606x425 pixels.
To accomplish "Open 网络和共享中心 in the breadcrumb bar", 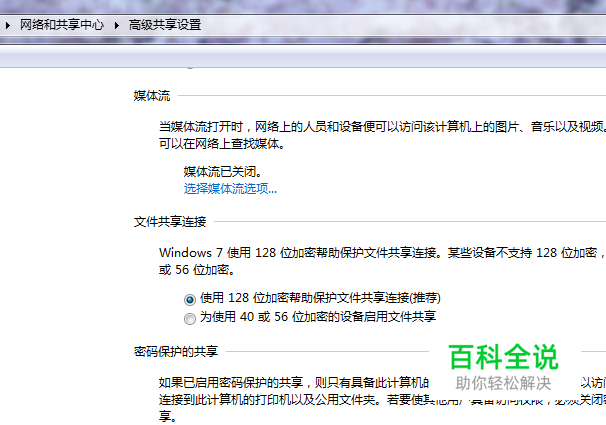I will [62, 25].
